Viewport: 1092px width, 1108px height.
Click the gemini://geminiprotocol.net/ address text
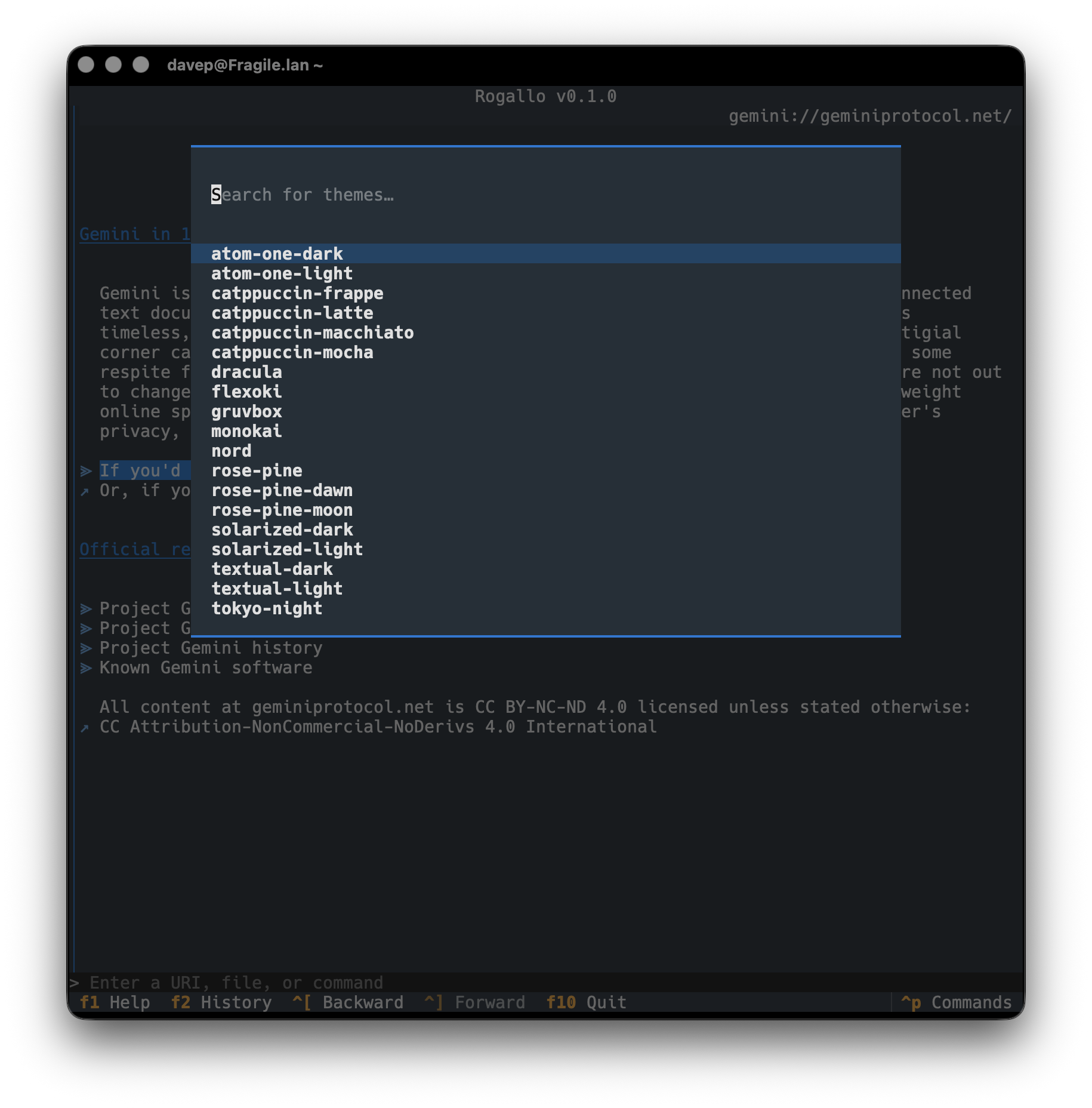(870, 116)
